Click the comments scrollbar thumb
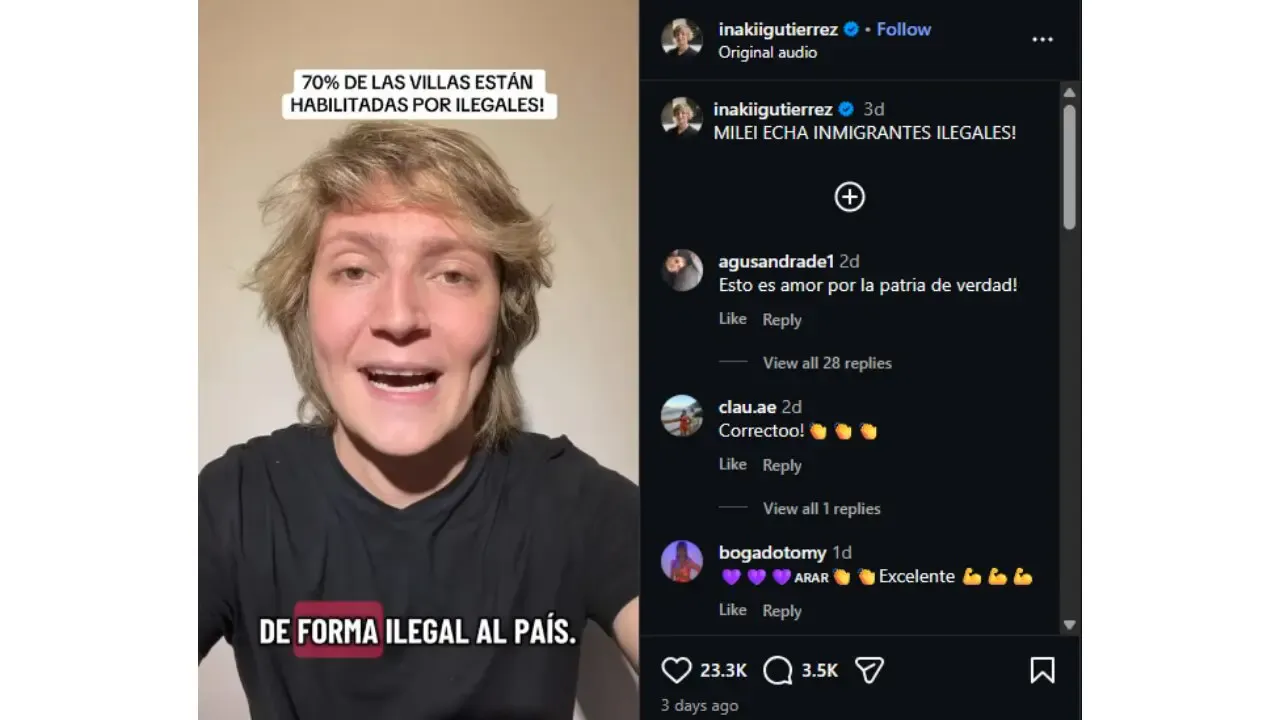The width and height of the screenshot is (1280, 720). pyautogui.click(x=1069, y=166)
